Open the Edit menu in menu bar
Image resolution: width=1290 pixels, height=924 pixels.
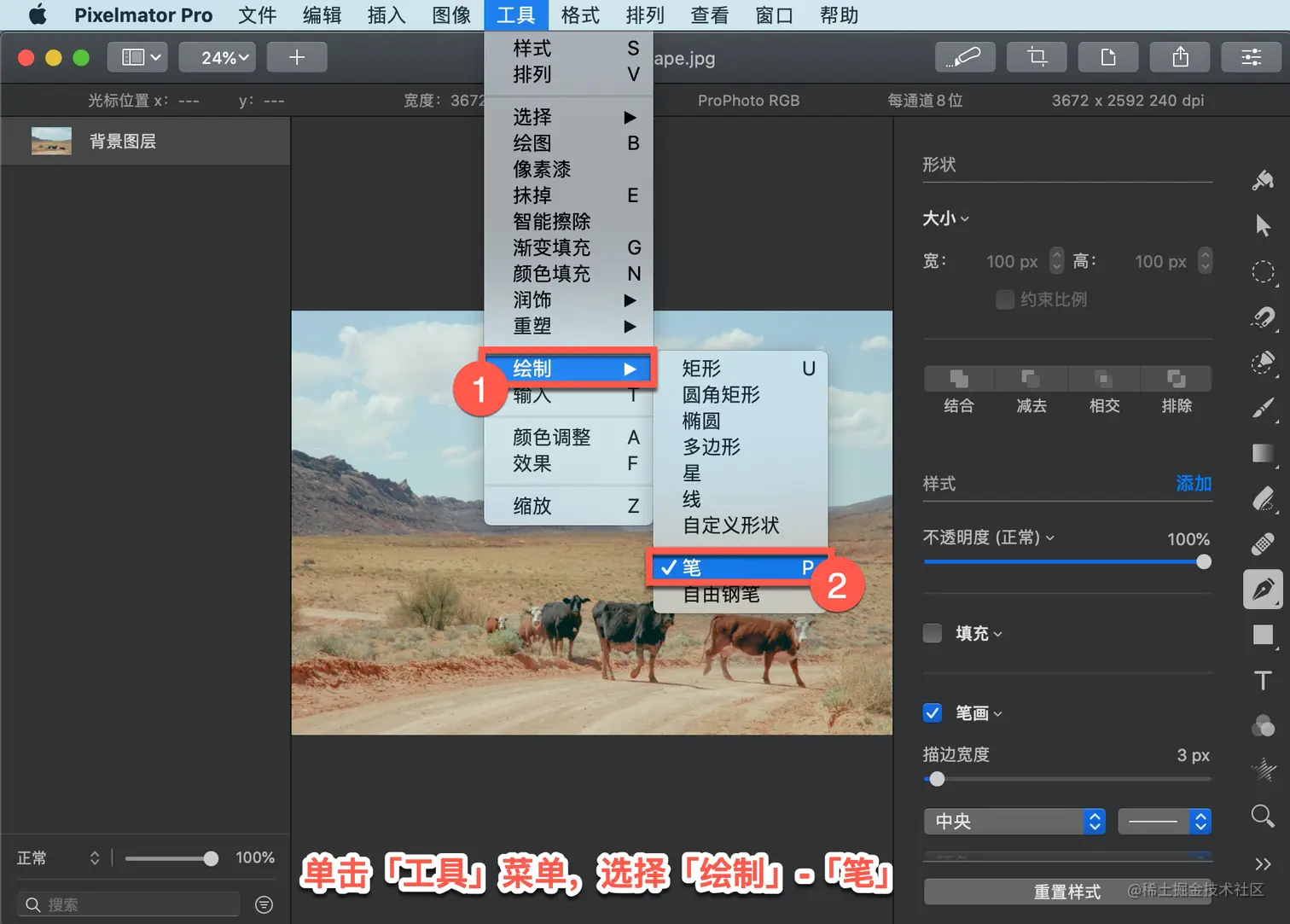click(x=322, y=15)
